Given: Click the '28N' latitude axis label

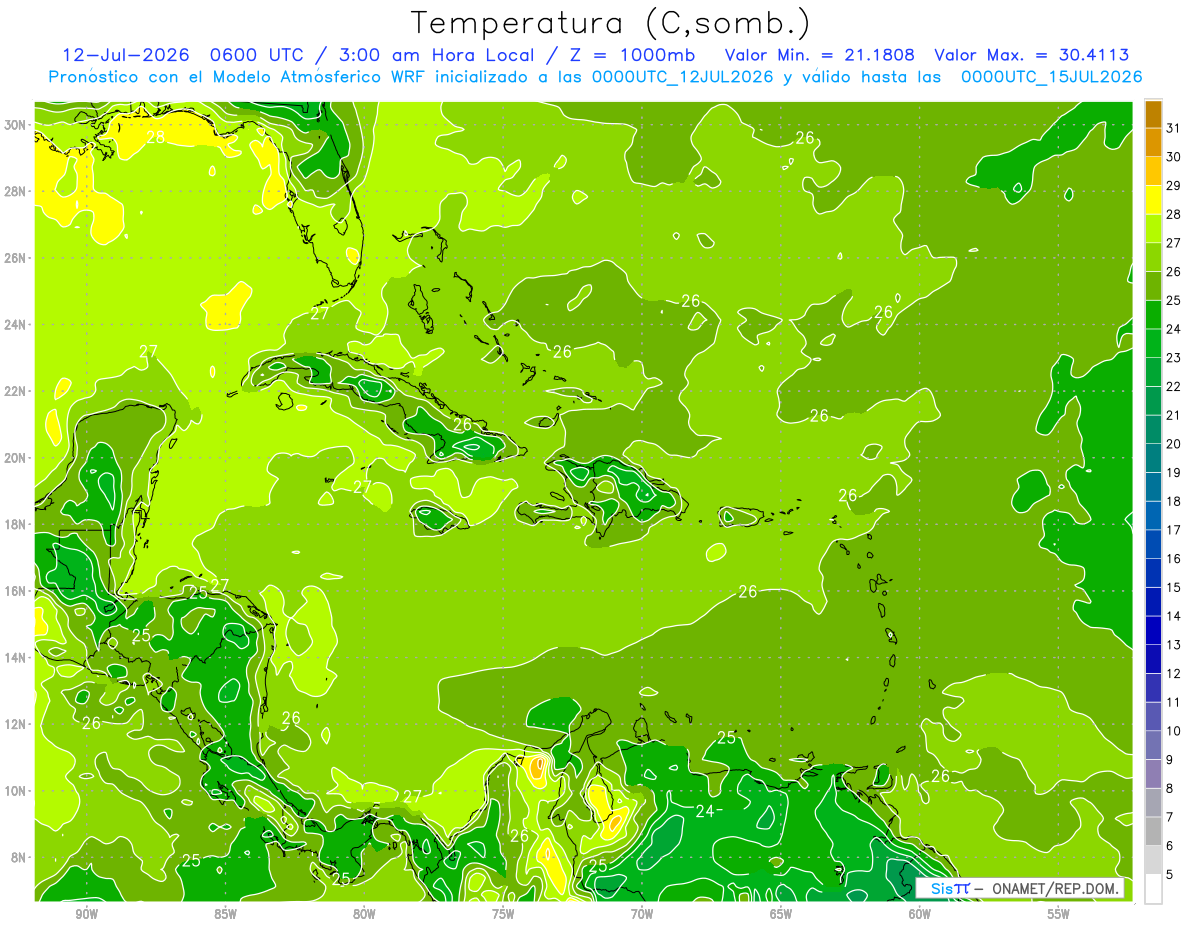Looking at the screenshot, I should (x=16, y=191).
